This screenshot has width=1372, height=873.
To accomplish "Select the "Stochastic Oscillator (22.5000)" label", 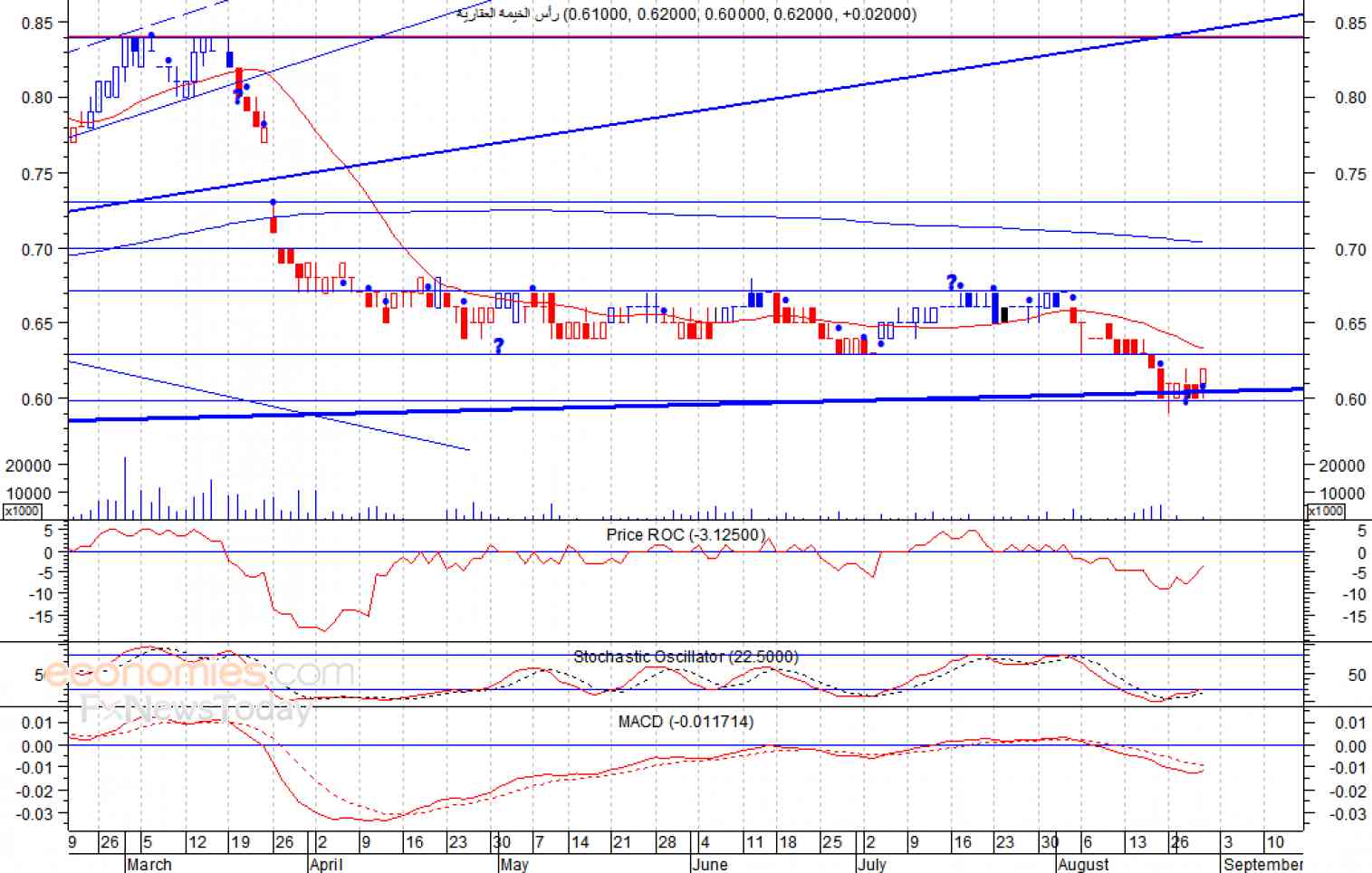I will [686, 657].
